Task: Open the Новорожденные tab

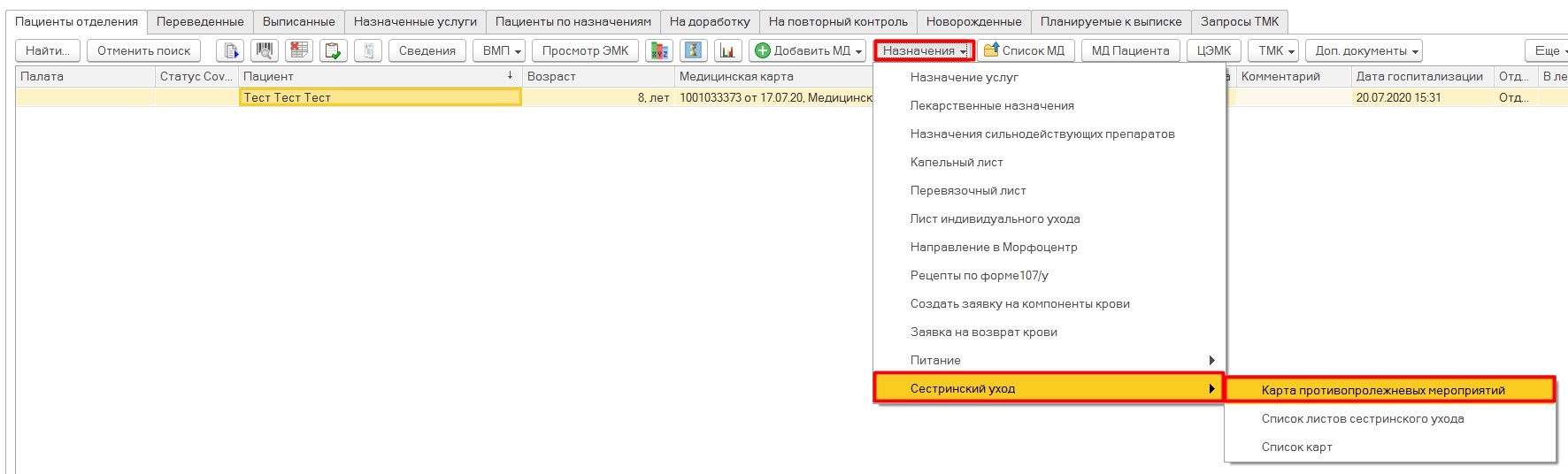Action: click(973, 21)
